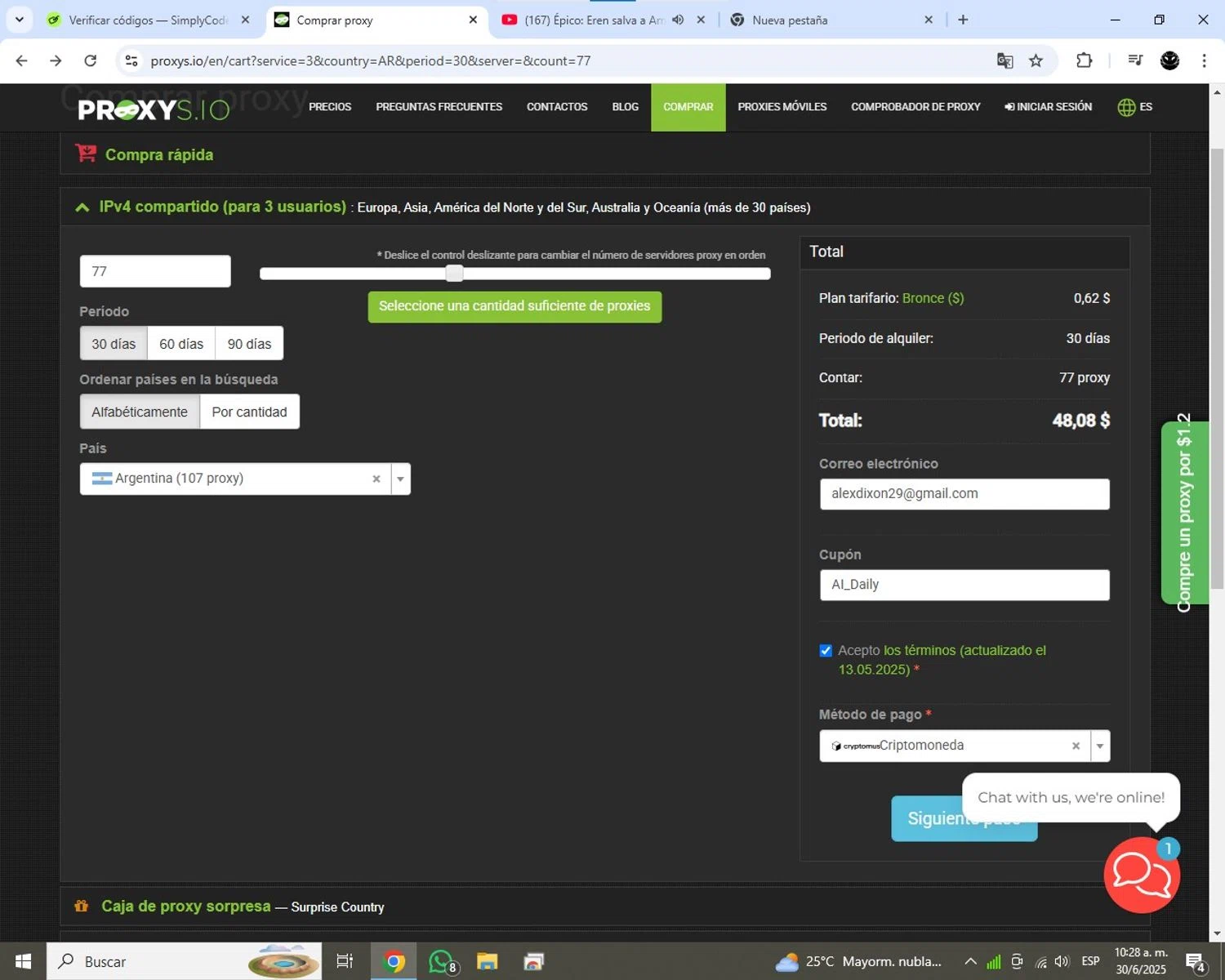Image resolution: width=1225 pixels, height=980 pixels.
Task: Expand Caja de proxy sorpresa section
Action: (x=605, y=906)
